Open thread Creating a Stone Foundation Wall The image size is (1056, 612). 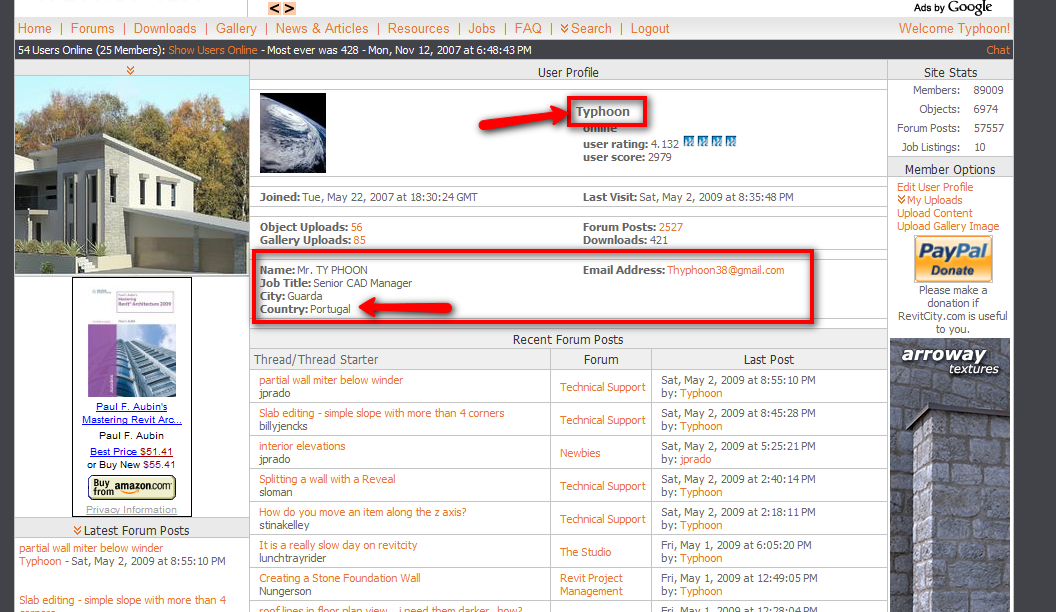[x=339, y=578]
